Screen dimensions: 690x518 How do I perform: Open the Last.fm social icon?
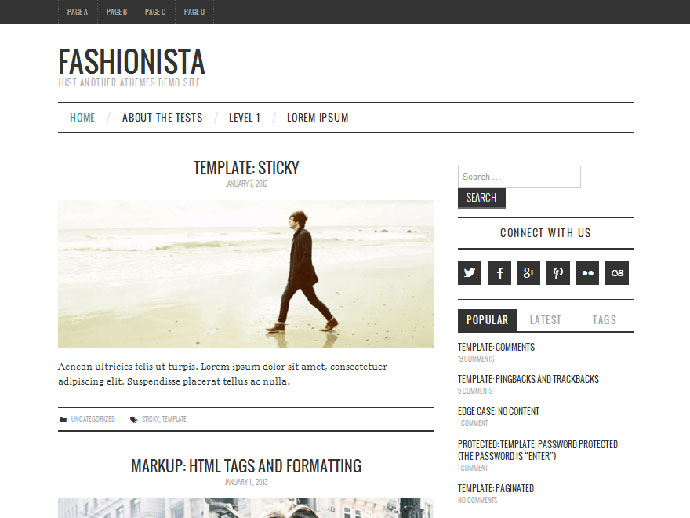(x=617, y=273)
